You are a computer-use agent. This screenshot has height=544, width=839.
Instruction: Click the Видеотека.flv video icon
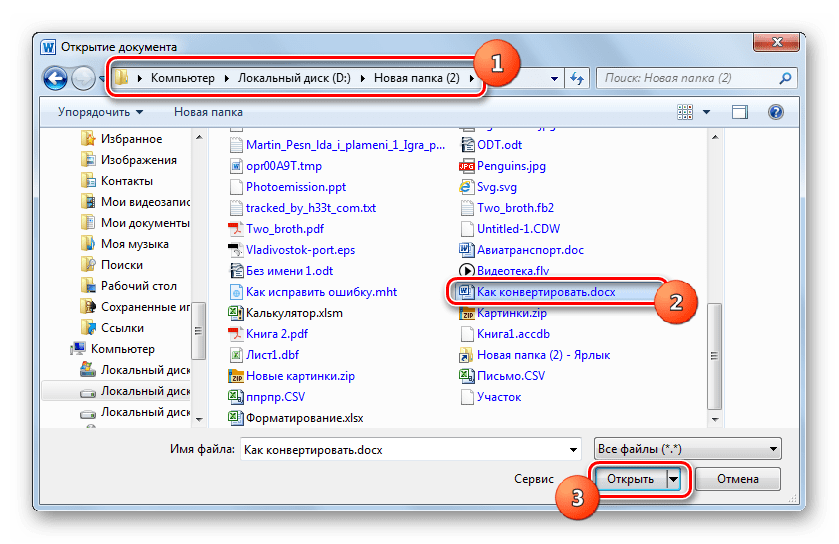(467, 271)
